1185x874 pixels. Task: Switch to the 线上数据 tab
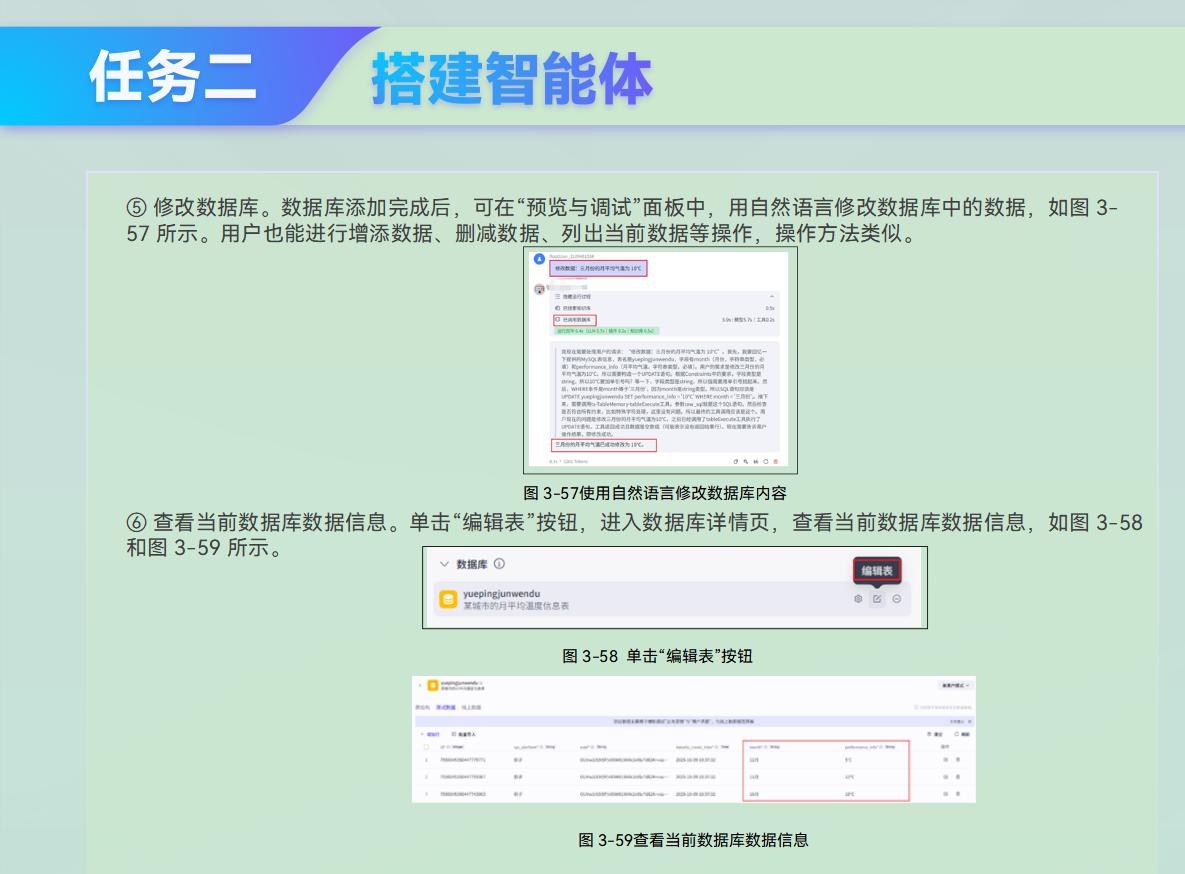tap(471, 708)
